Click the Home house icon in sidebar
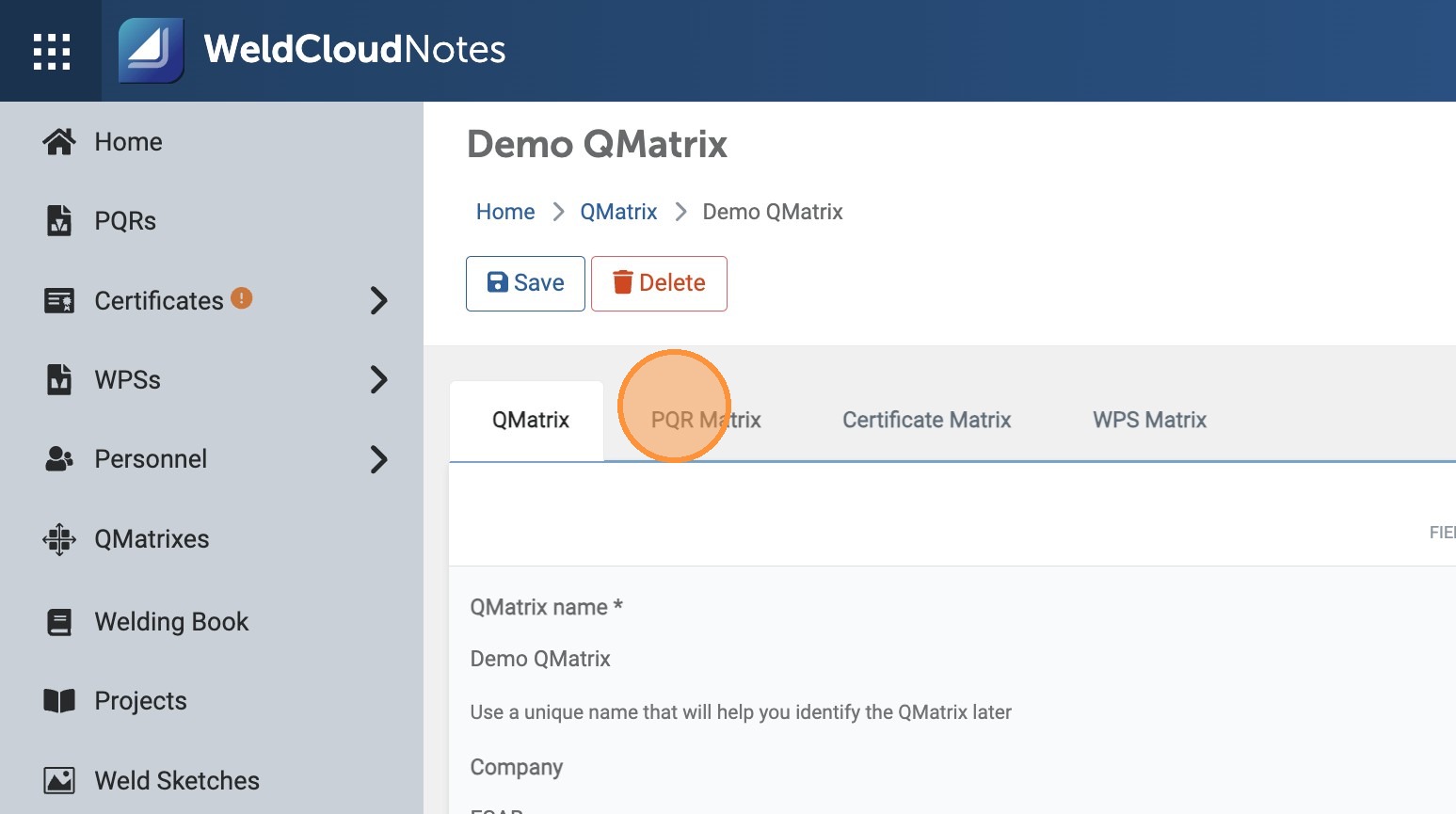Image resolution: width=1456 pixels, height=814 pixels. click(59, 142)
